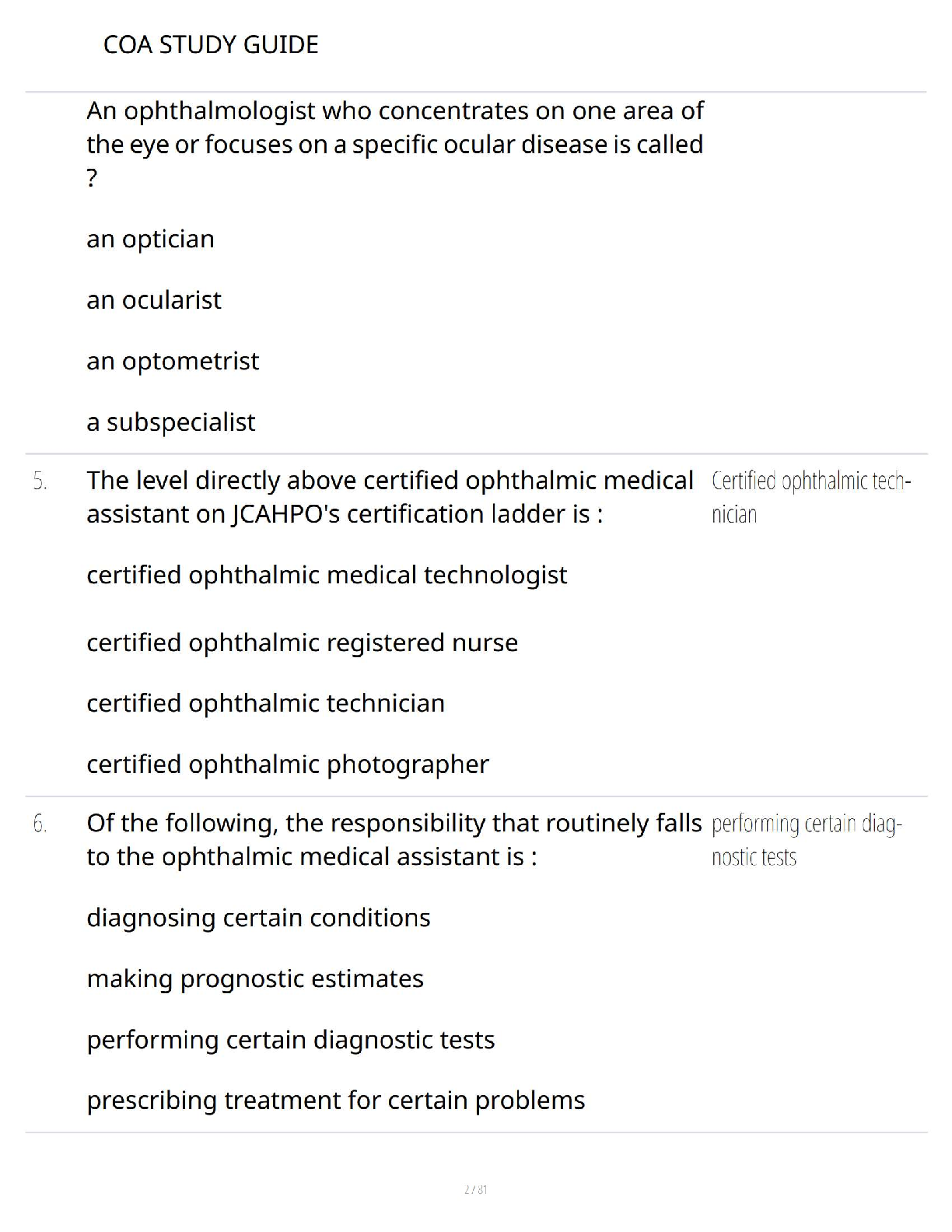Click question number 5 label
The width and height of the screenshot is (952, 1232).
pyautogui.click(x=40, y=481)
